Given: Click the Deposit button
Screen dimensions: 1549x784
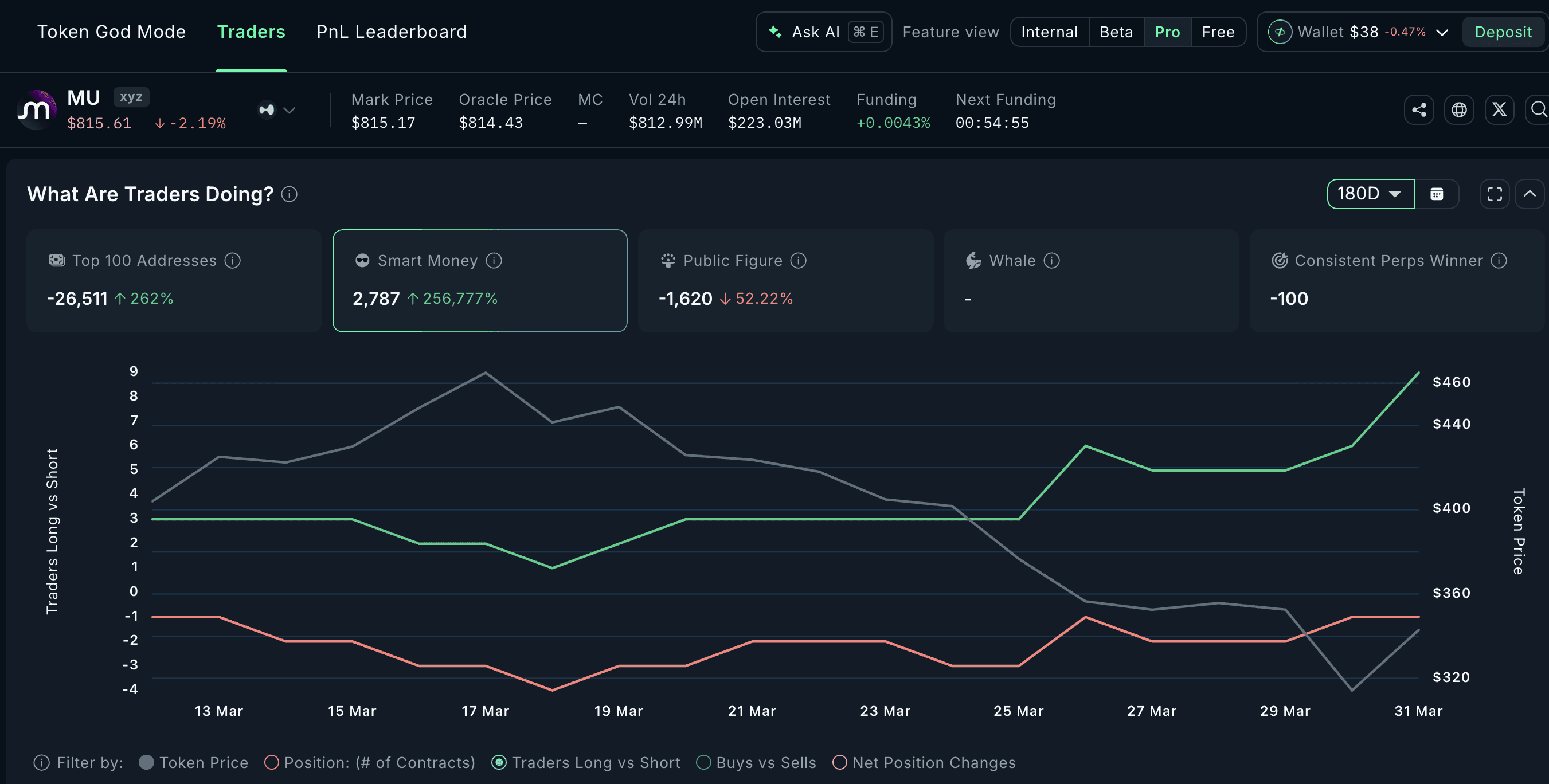Looking at the screenshot, I should pyautogui.click(x=1503, y=32).
